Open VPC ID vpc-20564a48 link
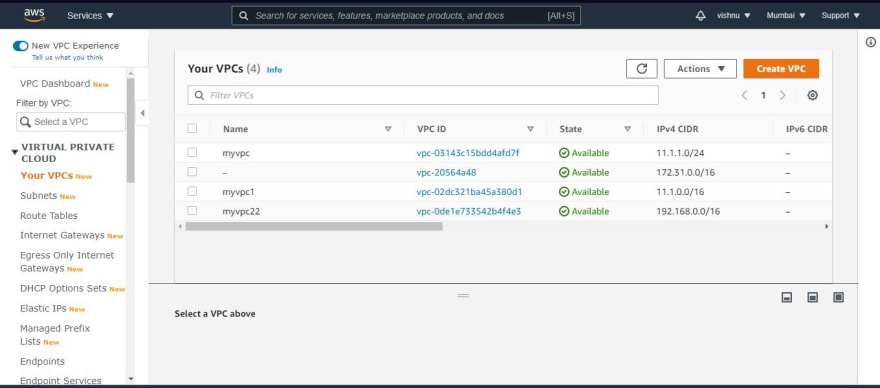This screenshot has height=388, width=880. point(446,172)
